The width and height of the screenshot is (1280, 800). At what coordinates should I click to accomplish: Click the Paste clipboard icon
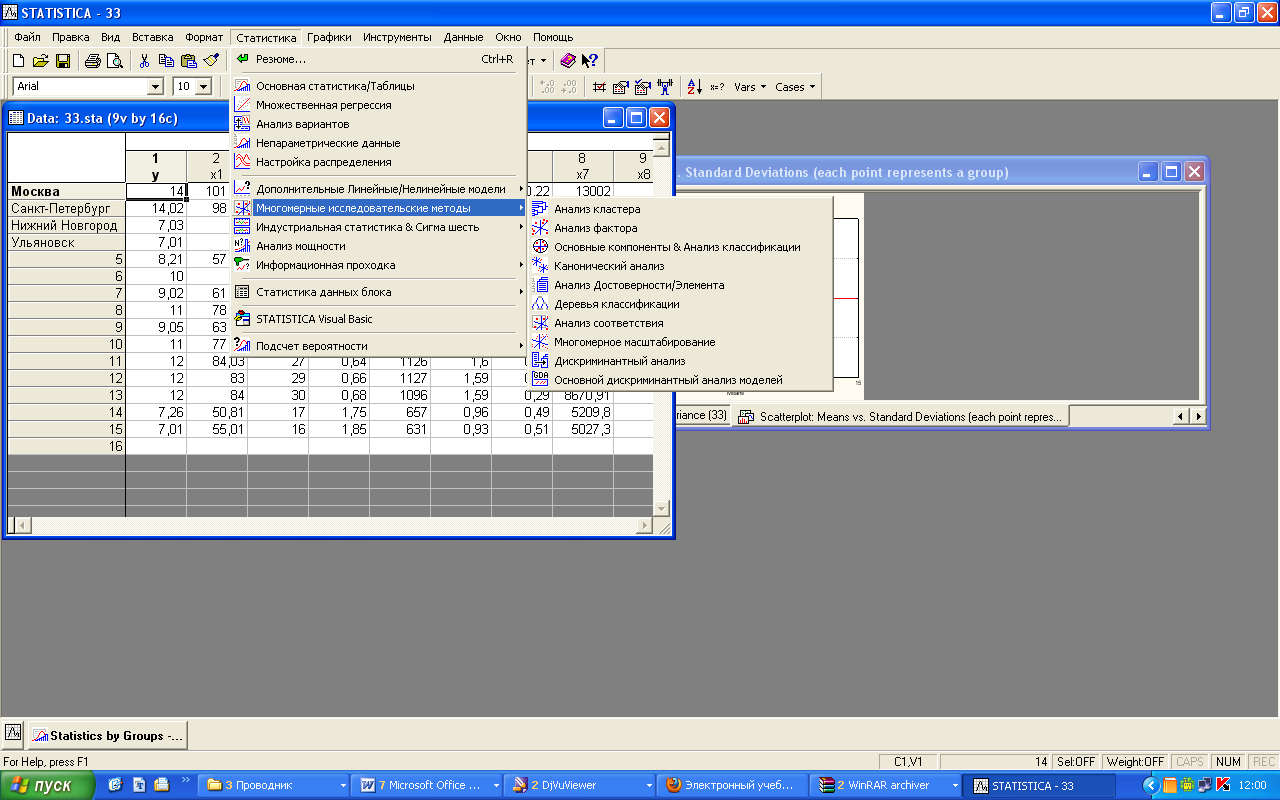click(188, 60)
